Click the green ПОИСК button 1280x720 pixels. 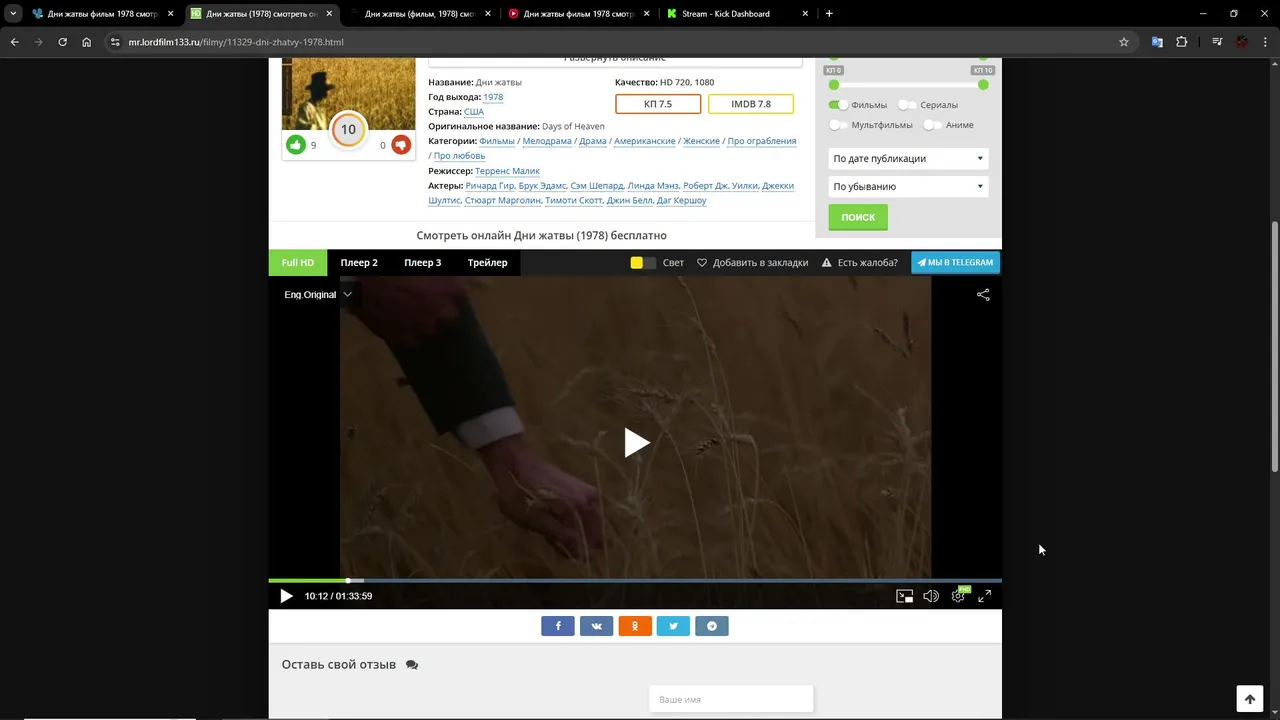858,217
